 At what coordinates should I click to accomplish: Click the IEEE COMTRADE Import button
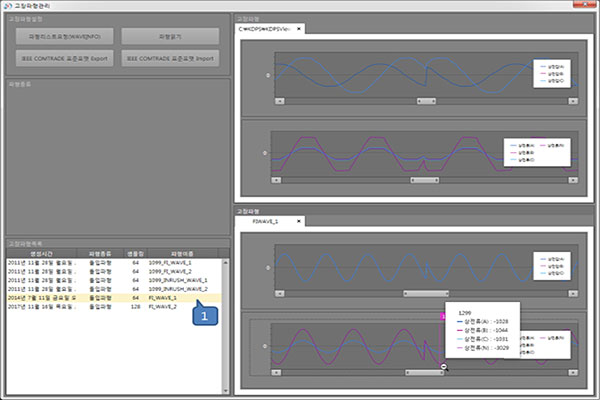click(169, 59)
